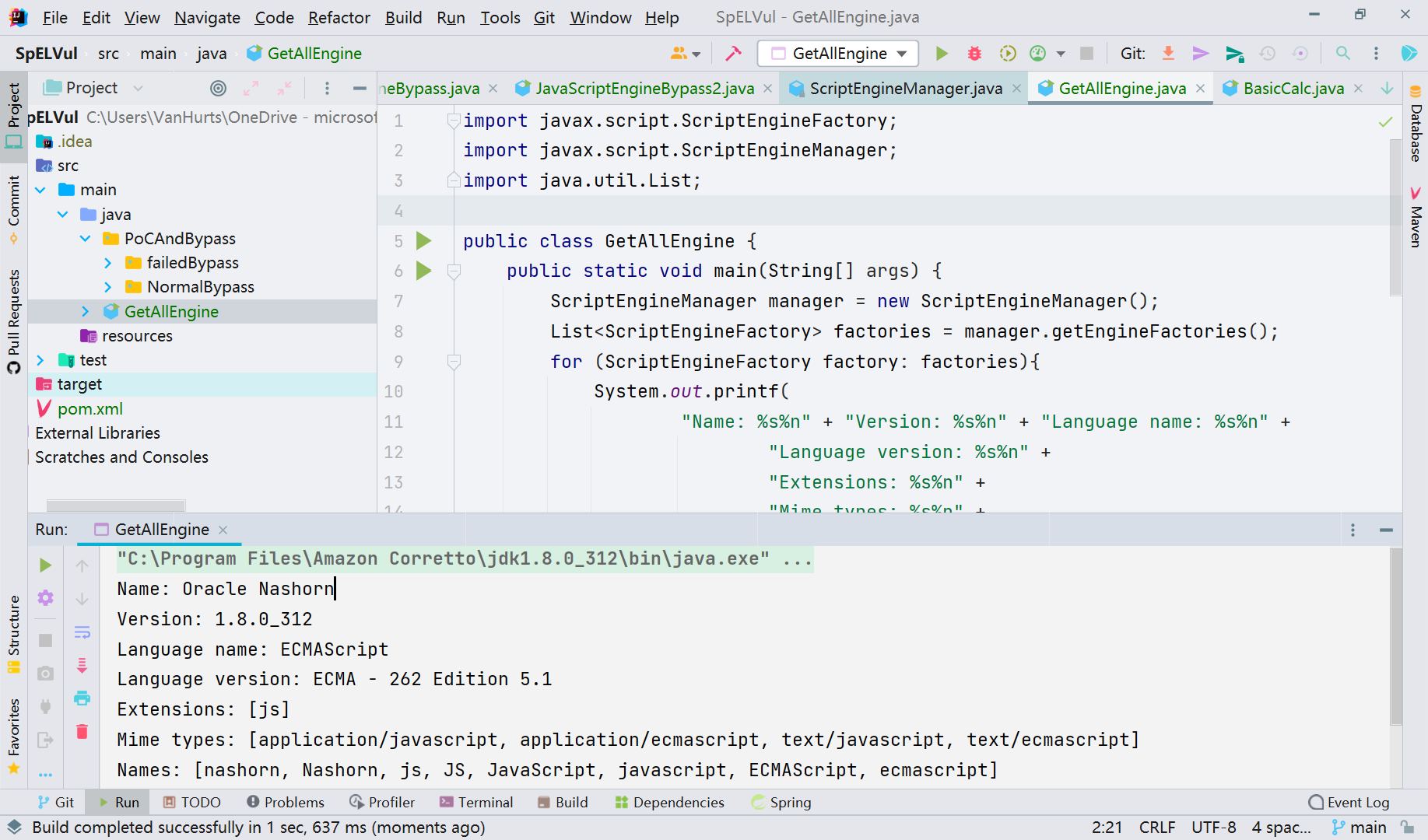Click the green Run button in toolbar

(942, 54)
